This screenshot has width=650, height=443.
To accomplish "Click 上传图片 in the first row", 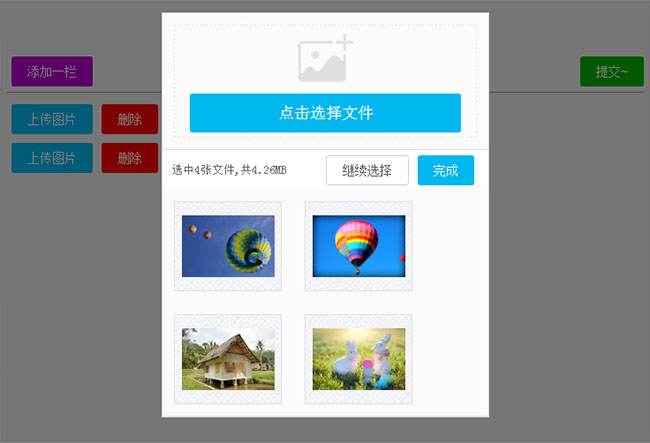I will click(x=52, y=119).
